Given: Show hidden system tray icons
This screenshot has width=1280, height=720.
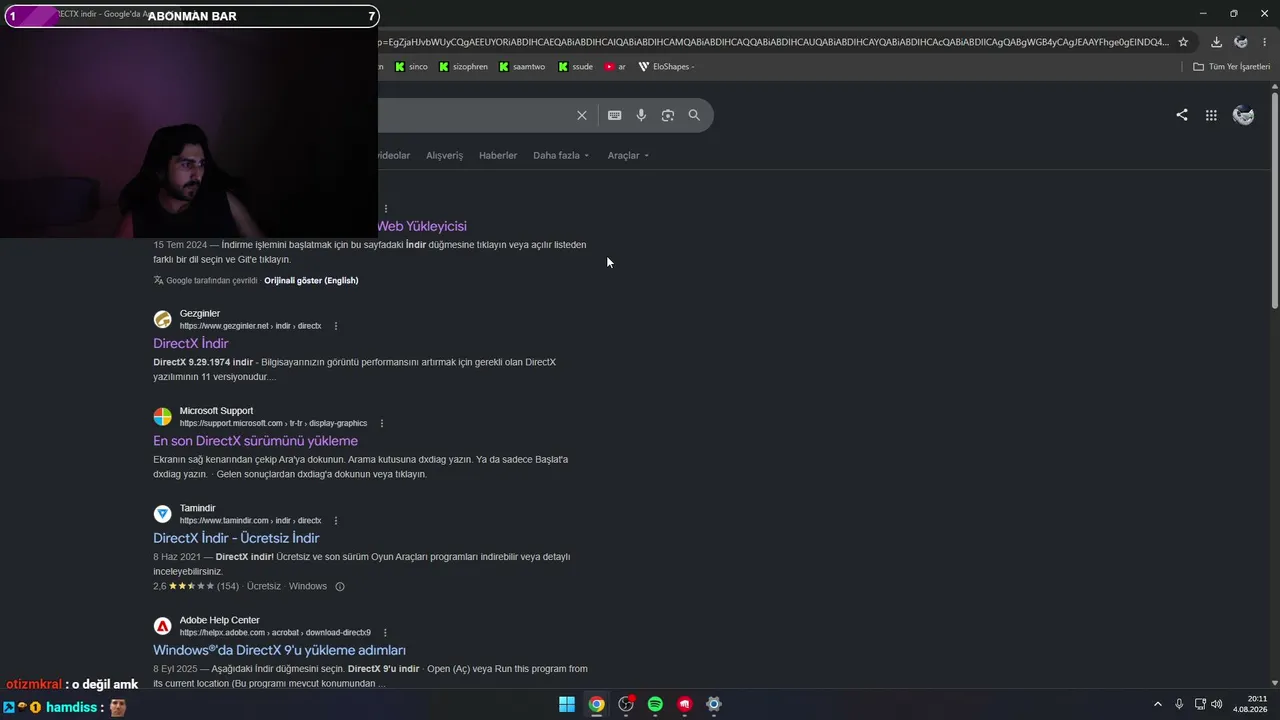Looking at the screenshot, I should pos(1158,704).
